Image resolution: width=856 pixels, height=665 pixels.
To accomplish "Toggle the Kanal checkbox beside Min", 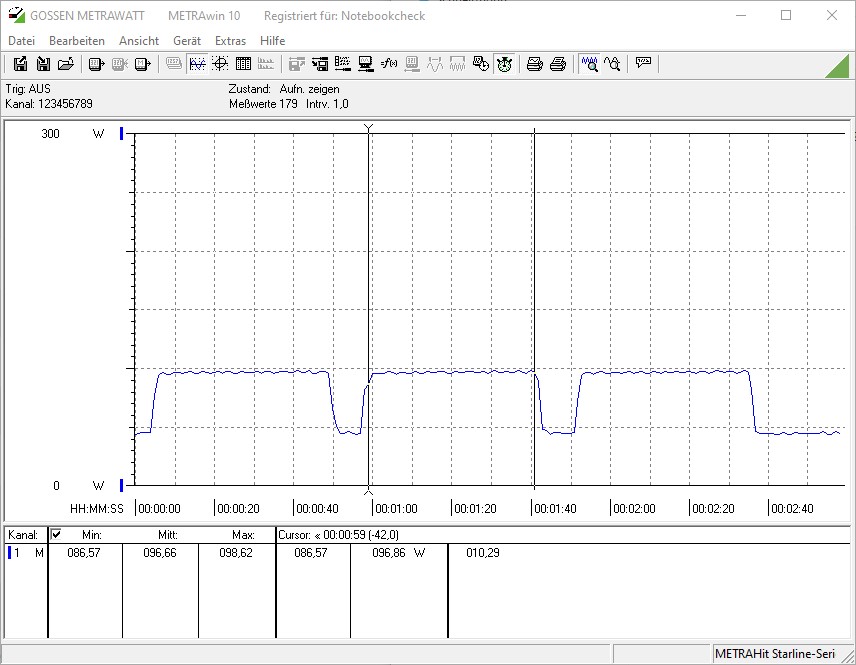I will (56, 534).
